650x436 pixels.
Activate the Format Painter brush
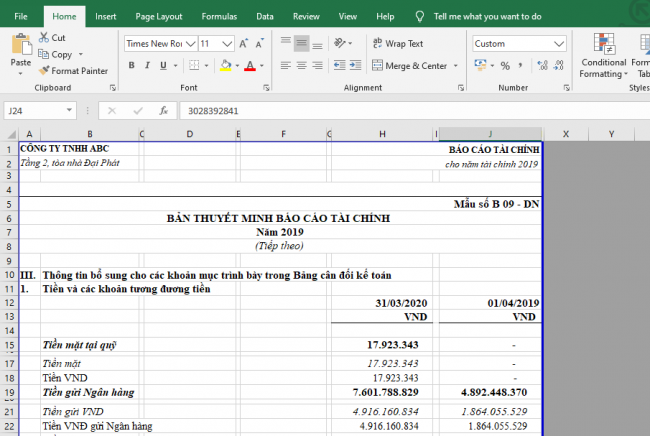tap(44, 71)
